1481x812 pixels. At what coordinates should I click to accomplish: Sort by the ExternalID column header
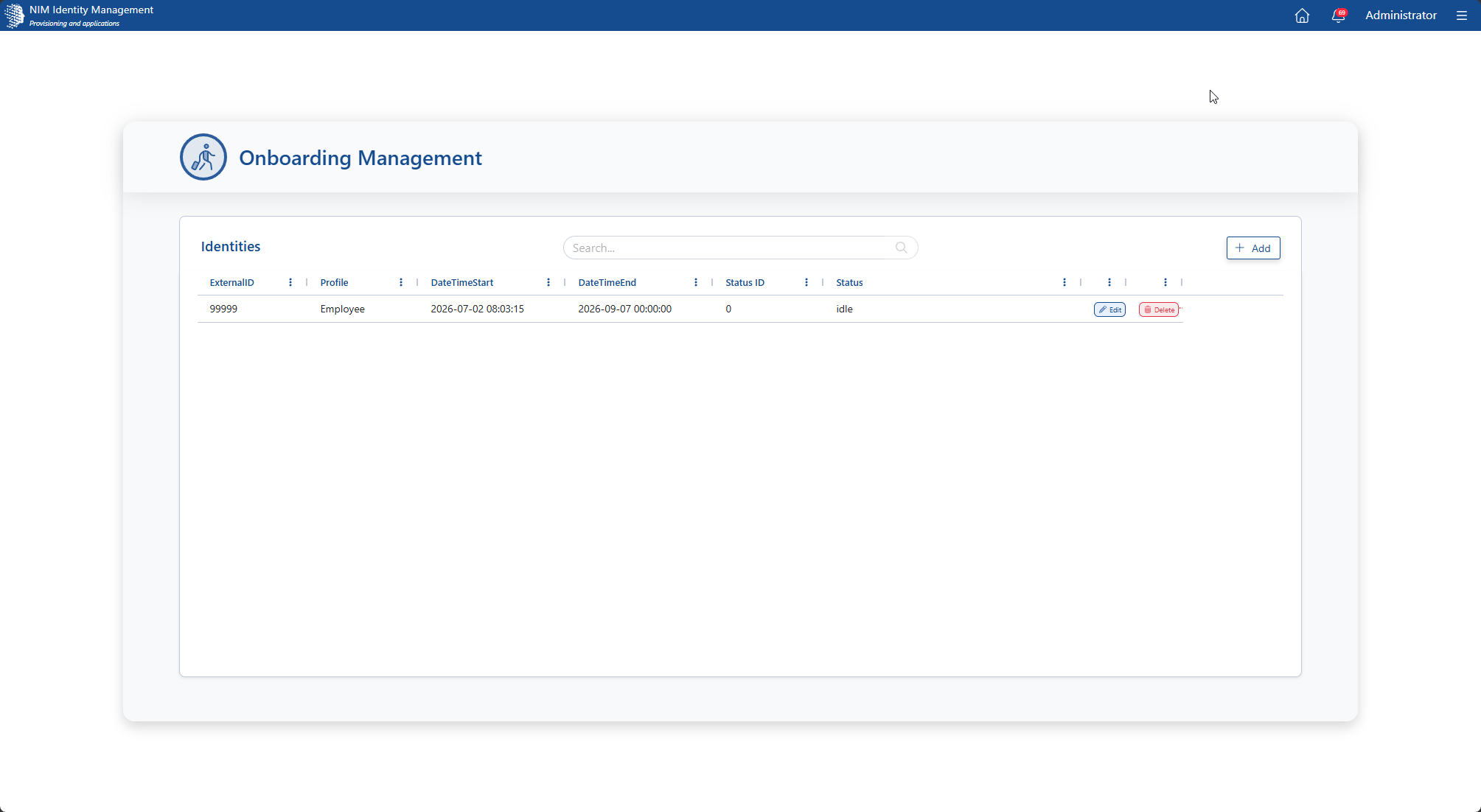[231, 282]
